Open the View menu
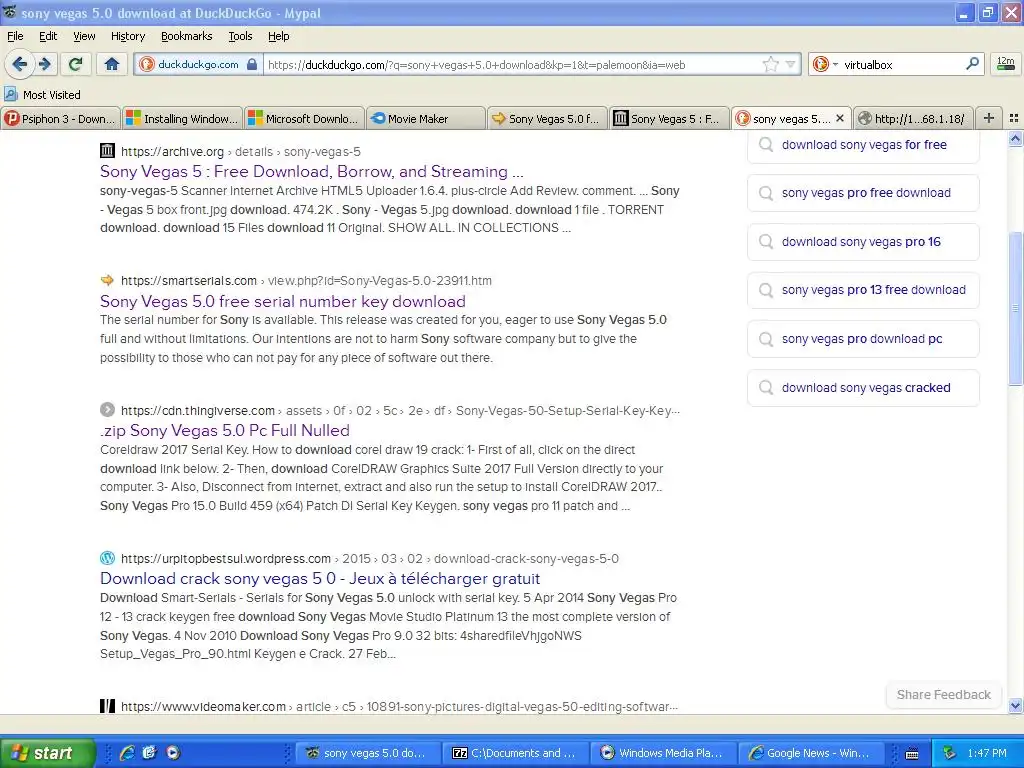Image resolution: width=1024 pixels, height=768 pixels. (84, 36)
